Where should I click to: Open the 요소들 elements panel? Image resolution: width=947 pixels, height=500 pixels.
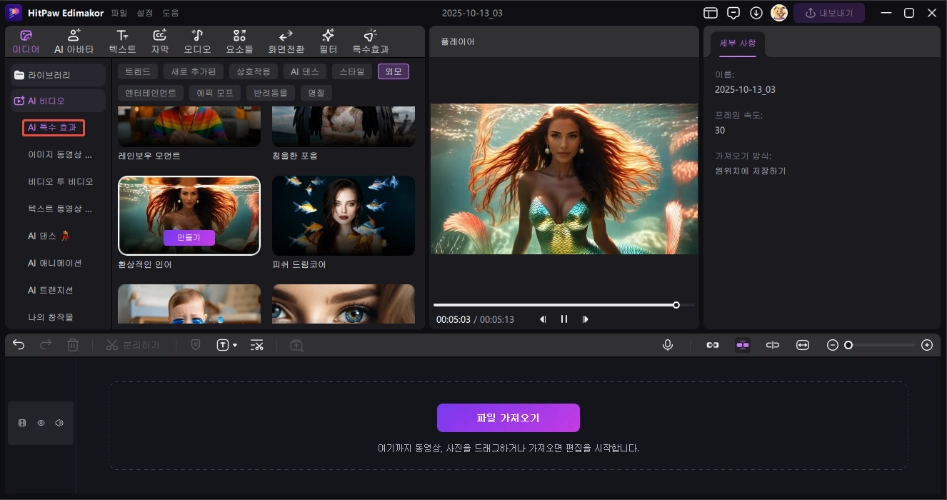(x=240, y=42)
